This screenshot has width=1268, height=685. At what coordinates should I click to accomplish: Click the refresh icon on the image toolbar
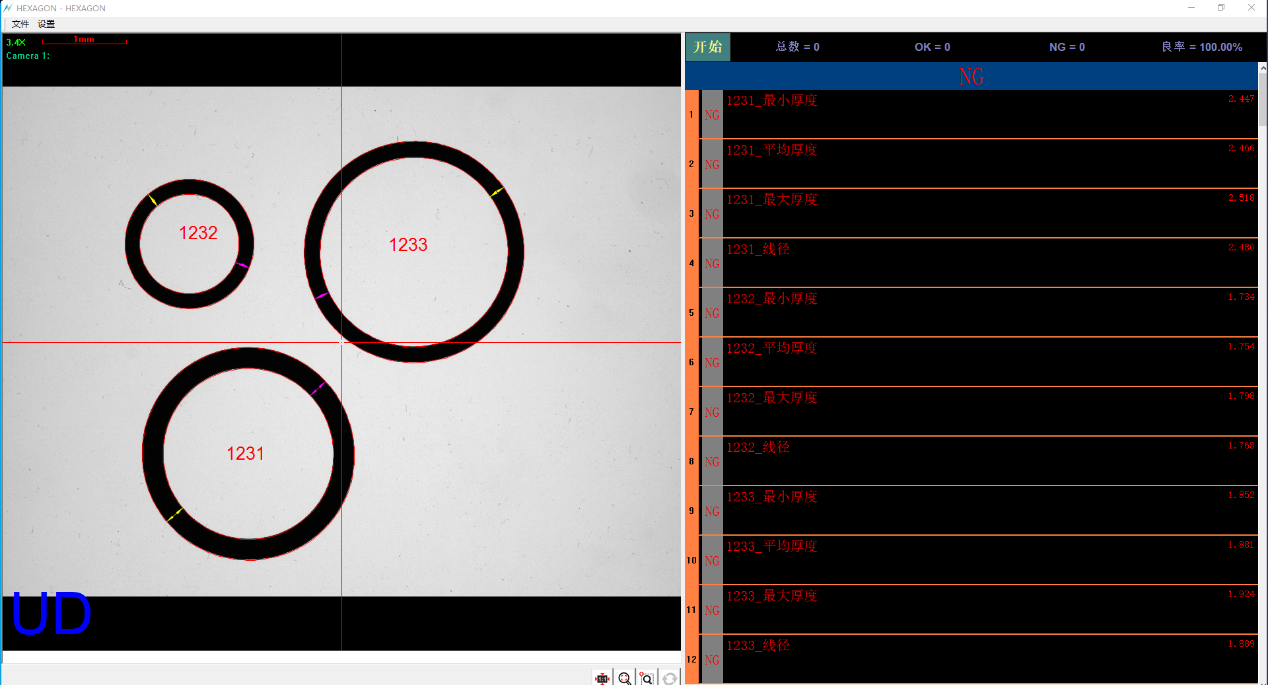[669, 678]
